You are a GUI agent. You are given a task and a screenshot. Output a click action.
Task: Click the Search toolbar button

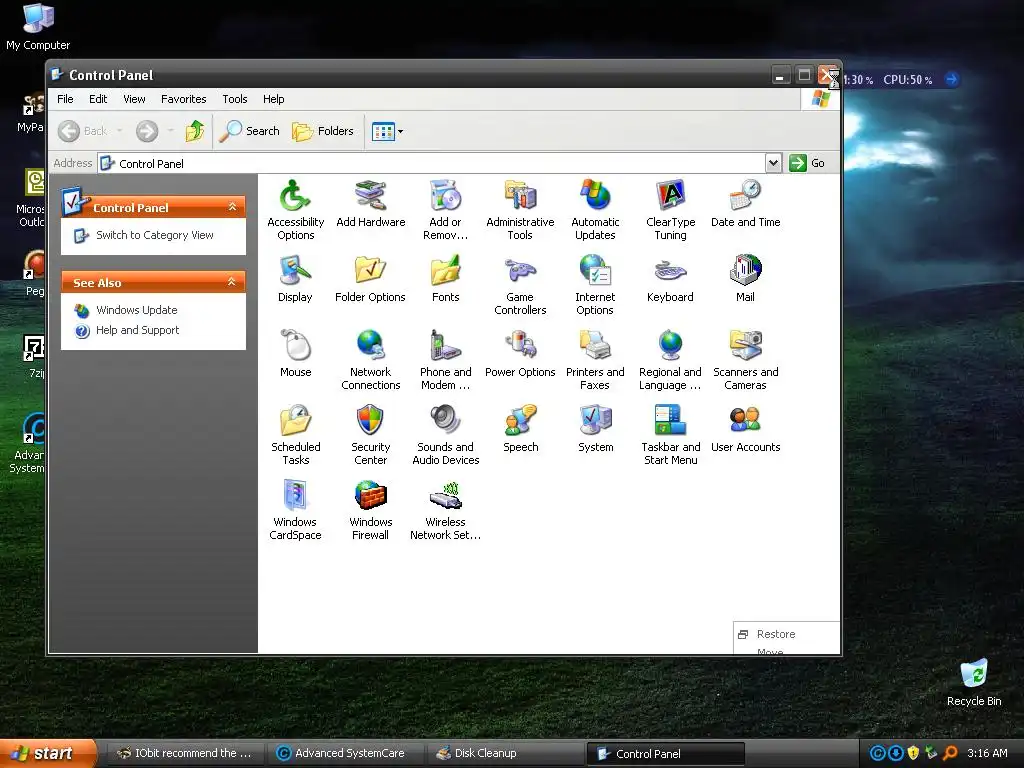(x=249, y=131)
